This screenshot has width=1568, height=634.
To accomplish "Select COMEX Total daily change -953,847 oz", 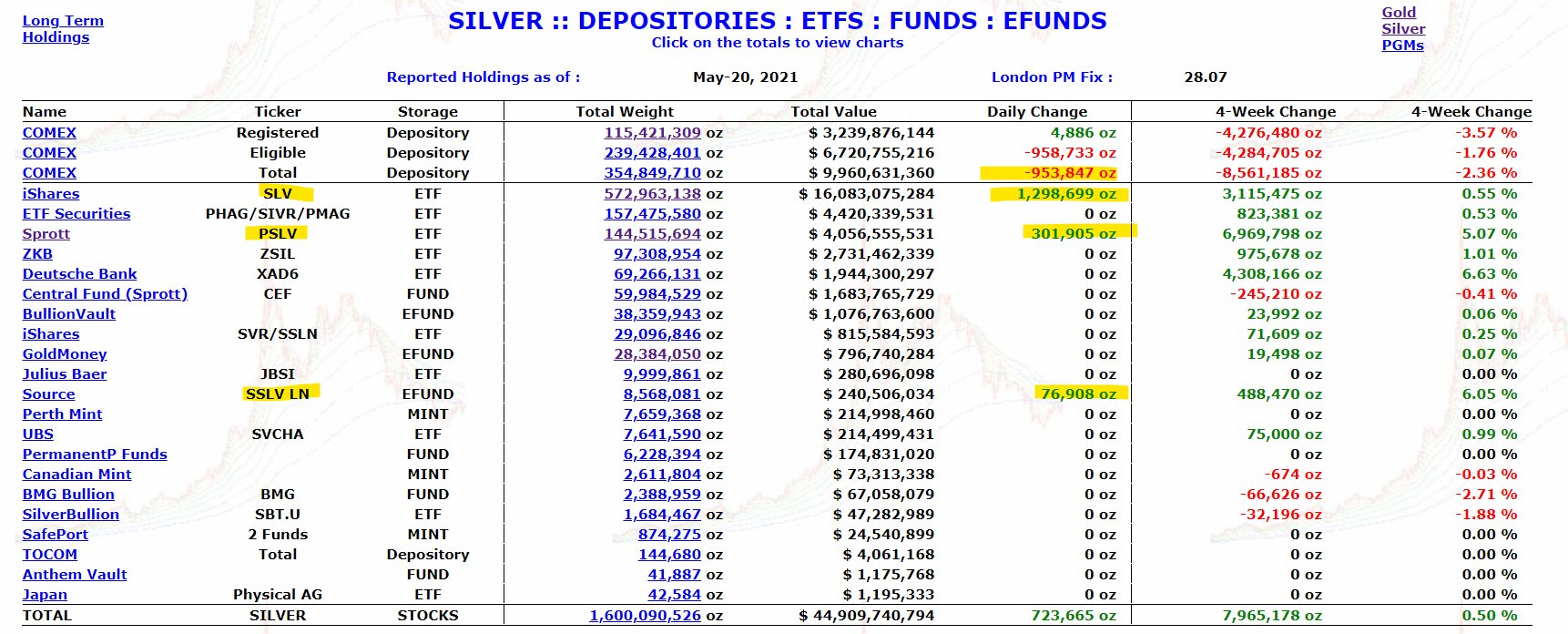I will (1070, 173).
